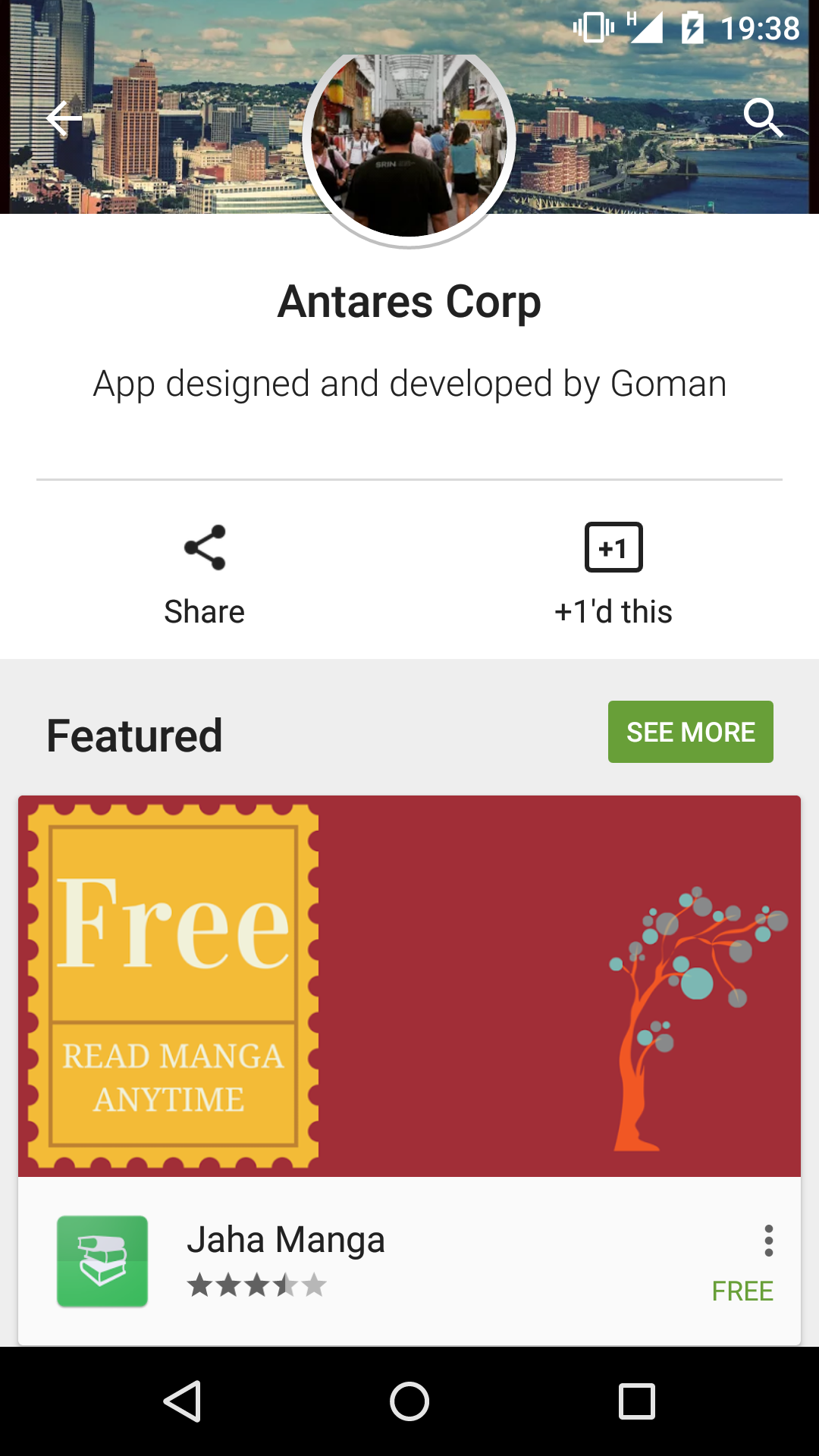819x1456 pixels.
Task: Tap the +1'd this label
Action: click(613, 611)
